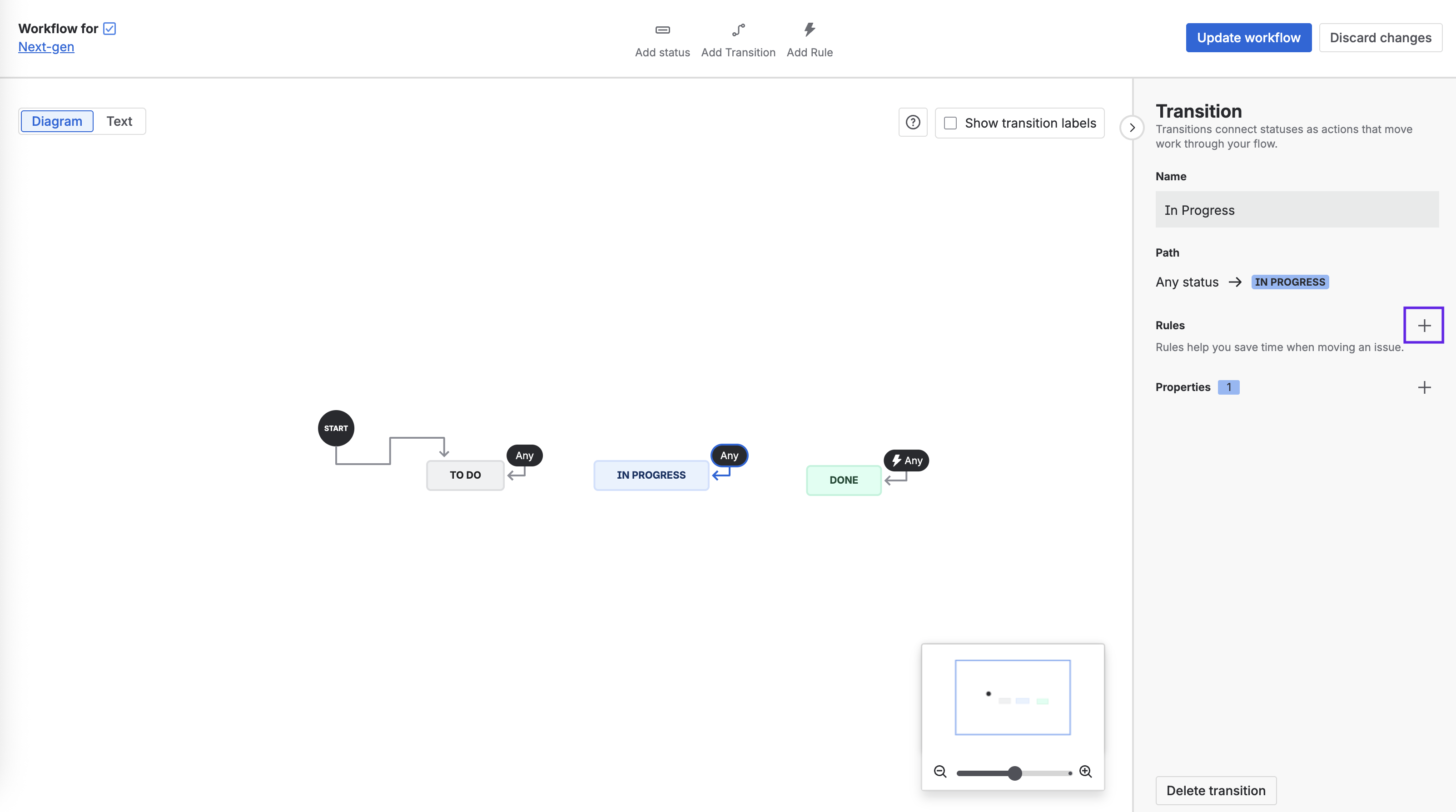Switch to the Diagram view tab

point(57,122)
